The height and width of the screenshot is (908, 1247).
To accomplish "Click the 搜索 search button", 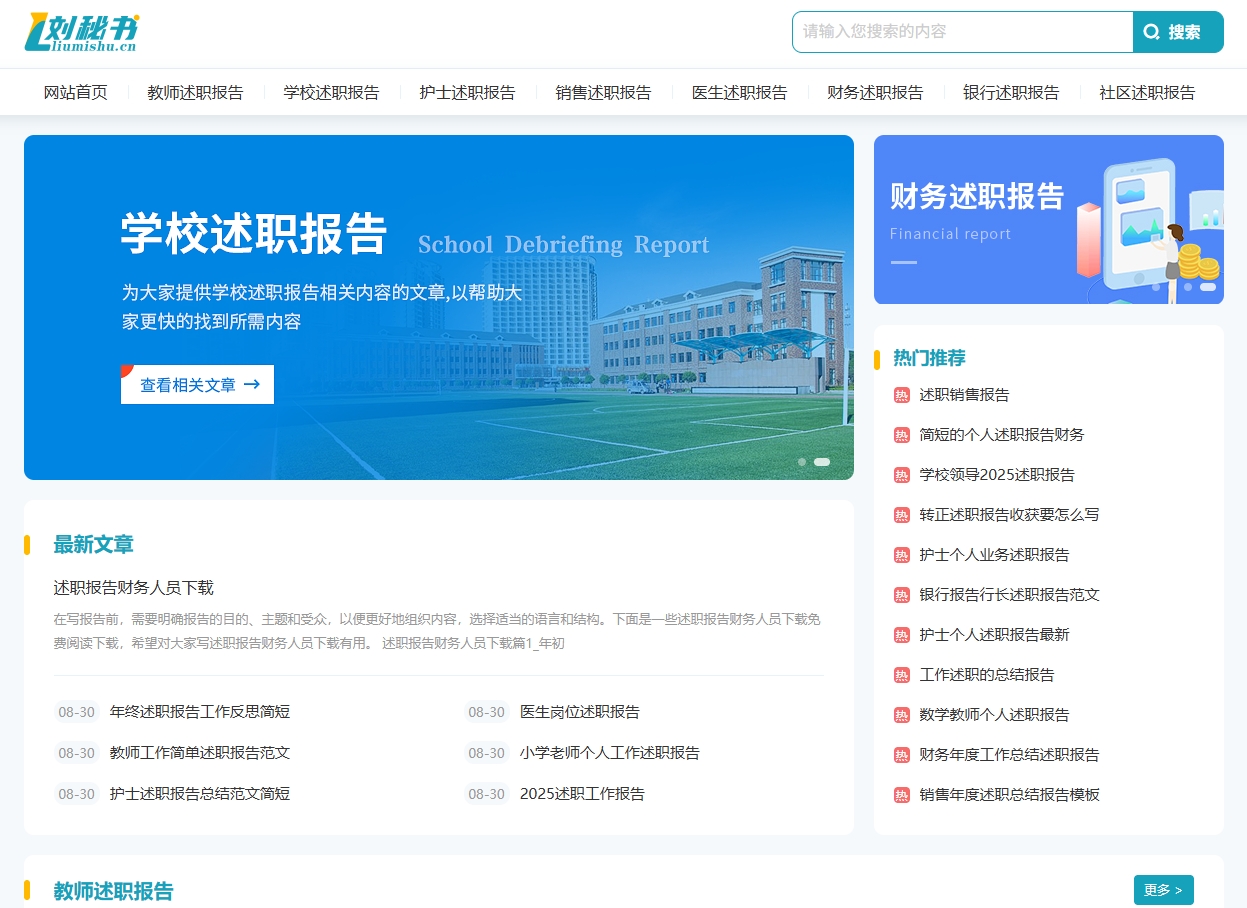I will 1178,31.
